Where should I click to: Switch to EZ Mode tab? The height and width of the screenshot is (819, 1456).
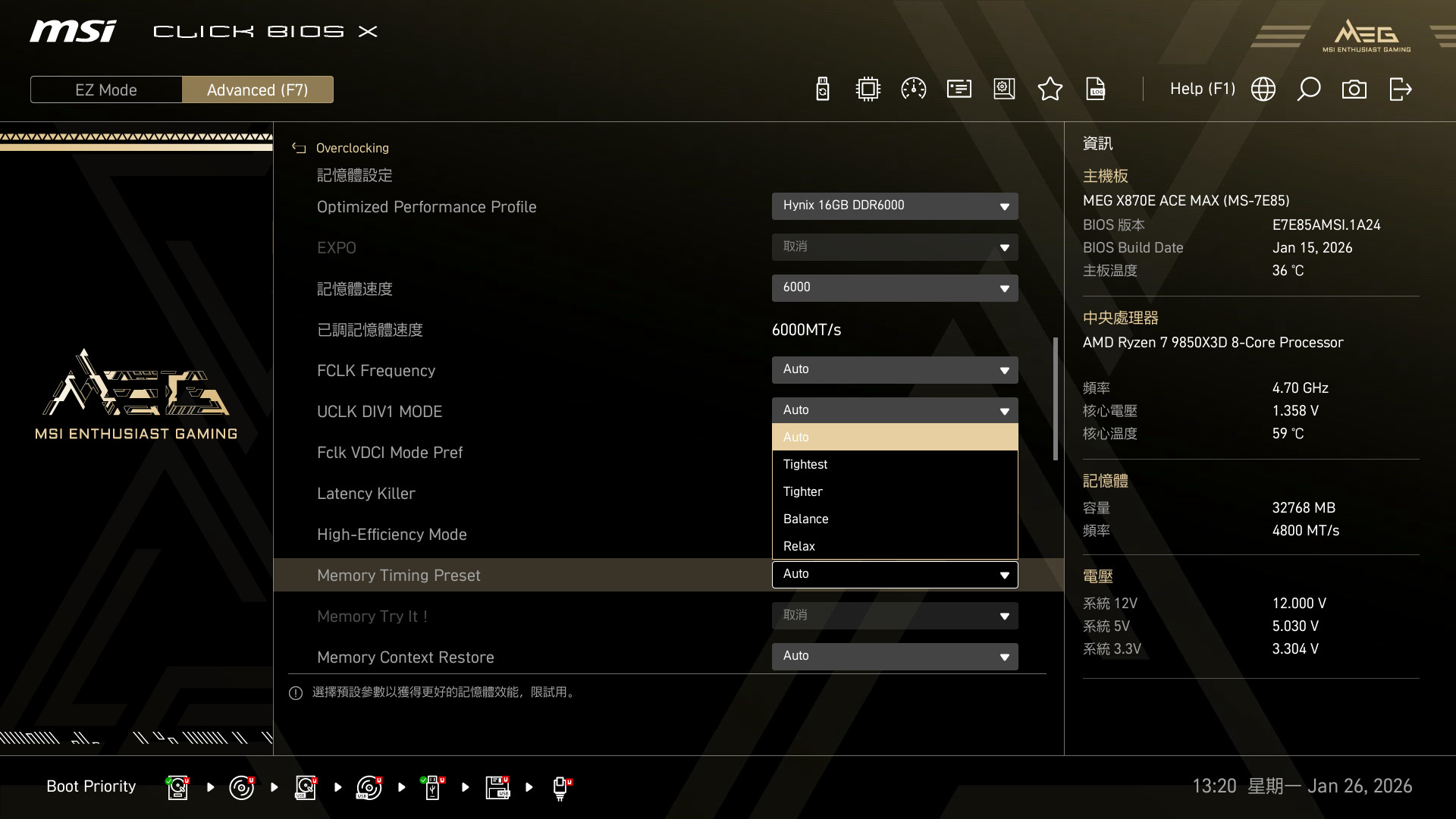point(106,89)
